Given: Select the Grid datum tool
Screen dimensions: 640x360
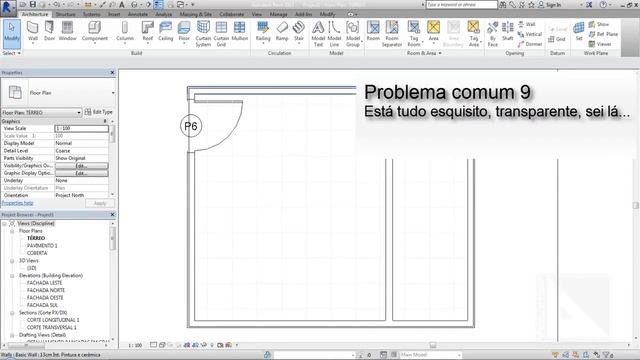Looking at the screenshot, I should [x=557, y=39].
